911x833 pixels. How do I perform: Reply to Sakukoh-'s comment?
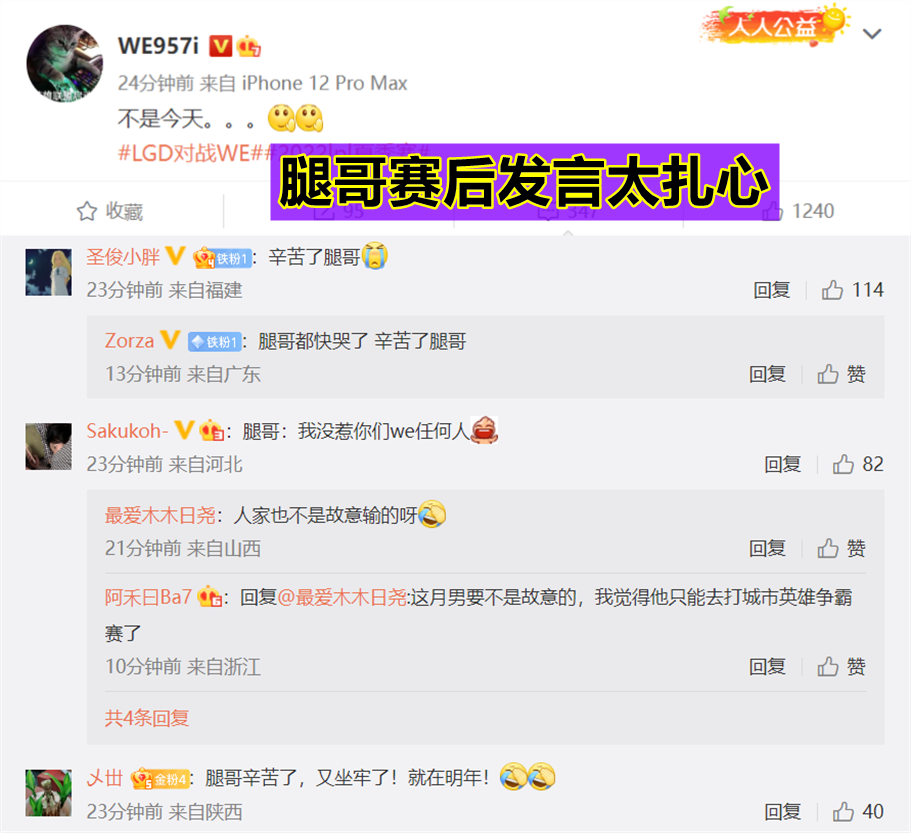tap(783, 464)
